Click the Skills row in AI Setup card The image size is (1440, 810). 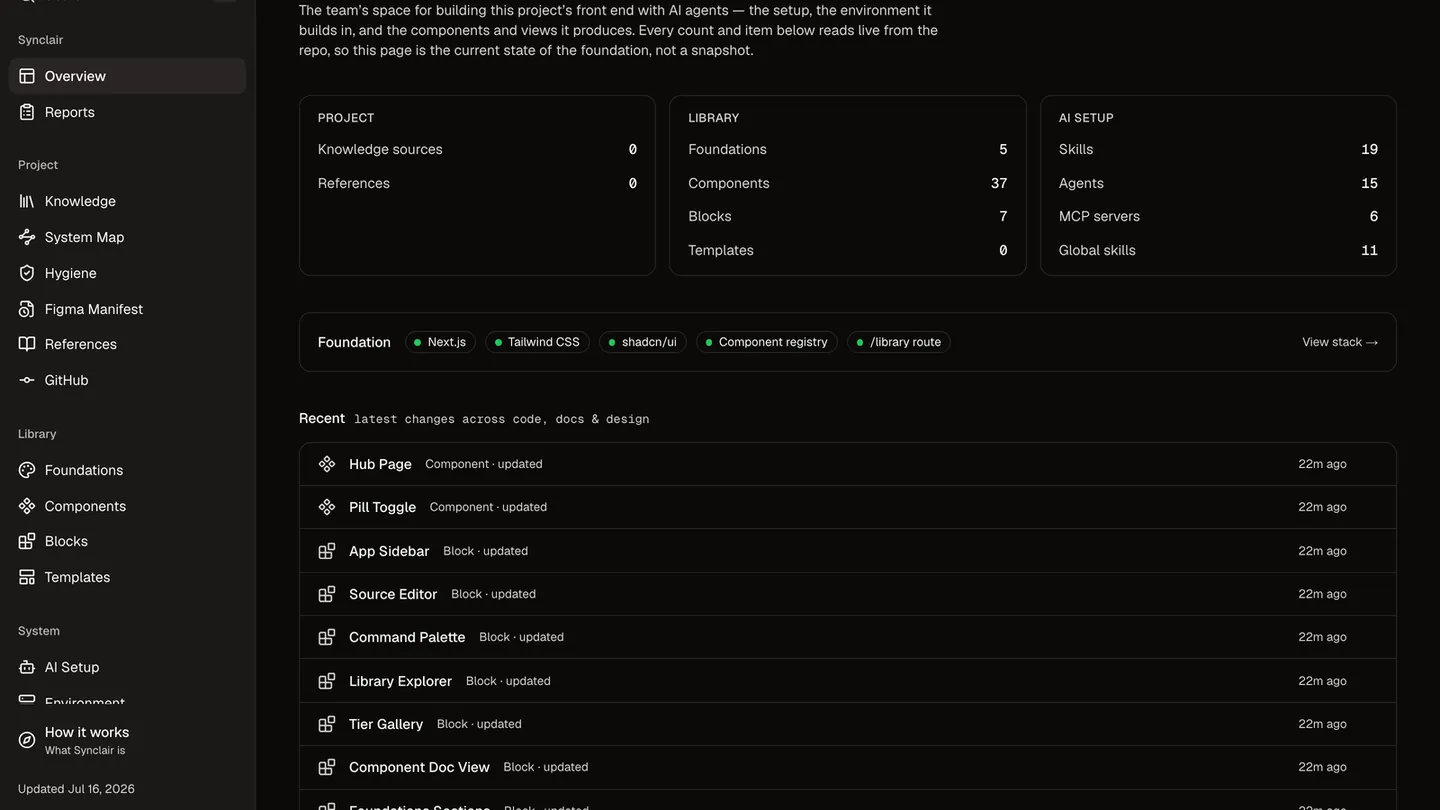[1218, 149]
